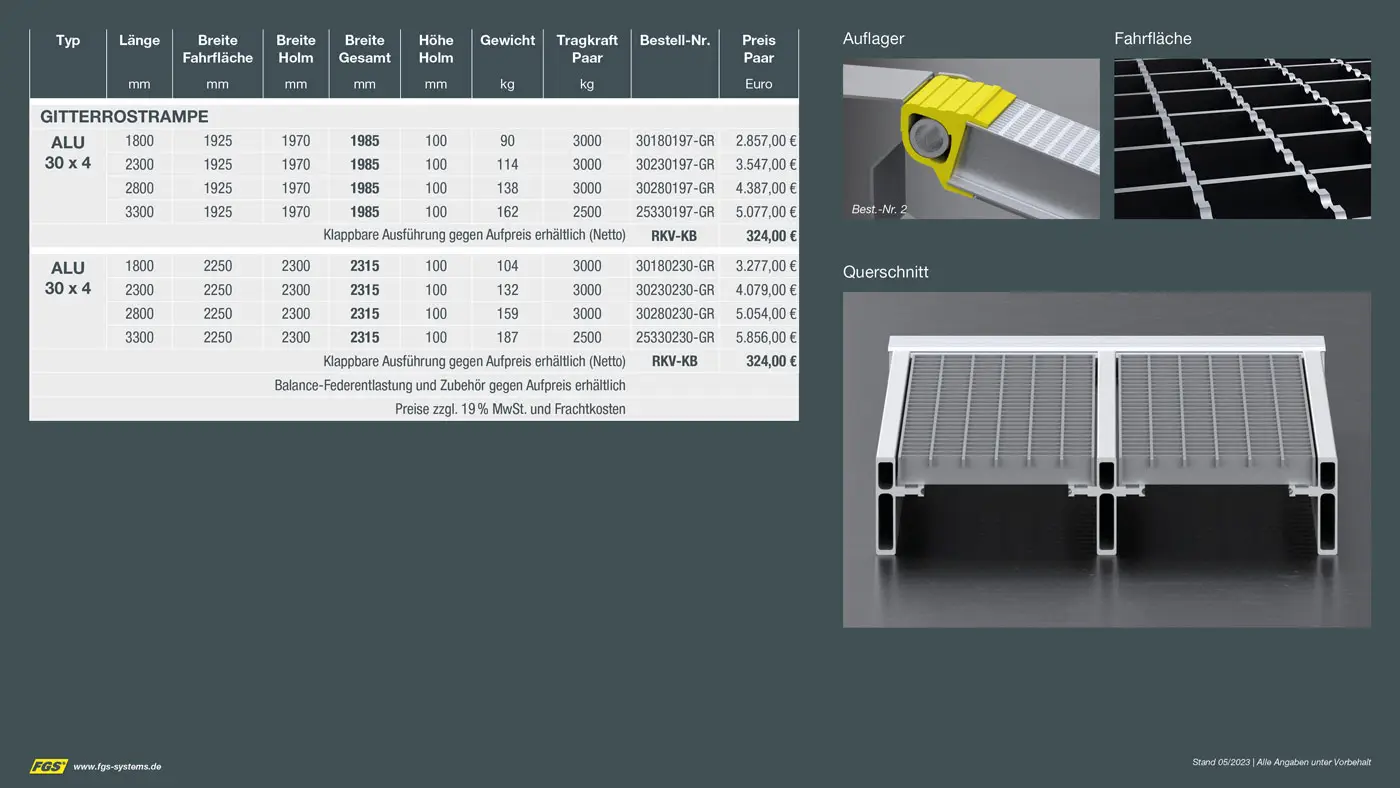Screen dimensions: 1400x788
Task: Click the Tragkraft Paar column header
Action: click(587, 49)
